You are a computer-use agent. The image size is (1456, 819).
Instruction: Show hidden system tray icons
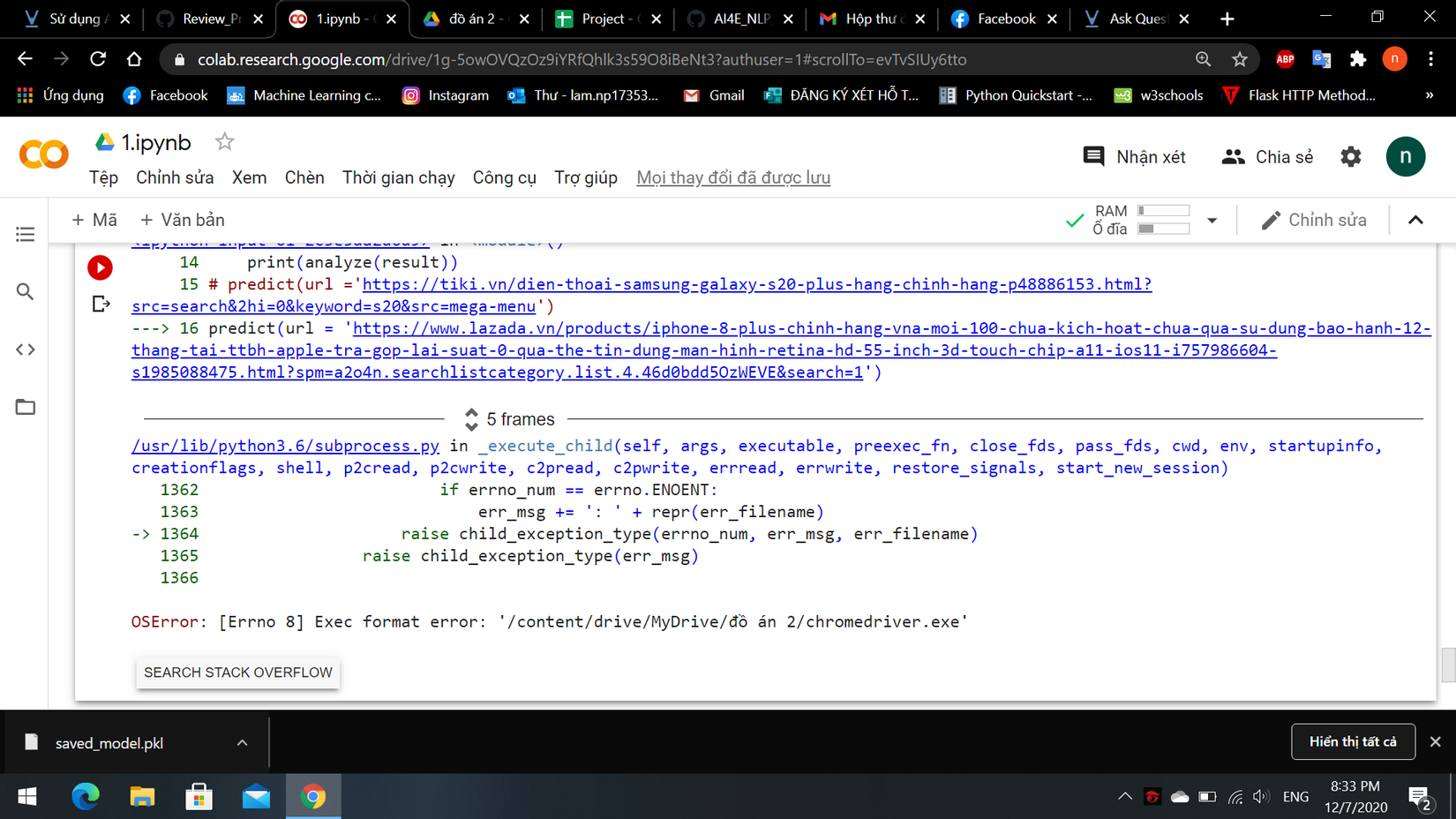[1125, 797]
